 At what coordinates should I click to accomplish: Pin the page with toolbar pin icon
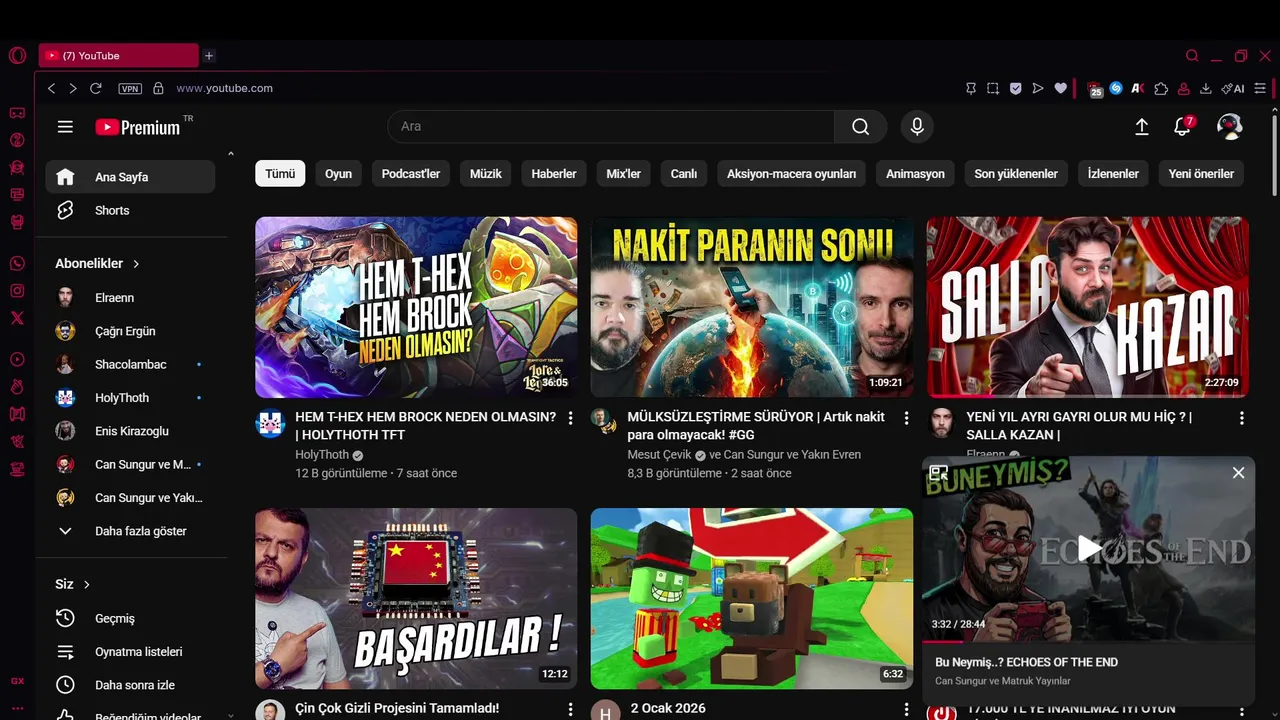971,88
